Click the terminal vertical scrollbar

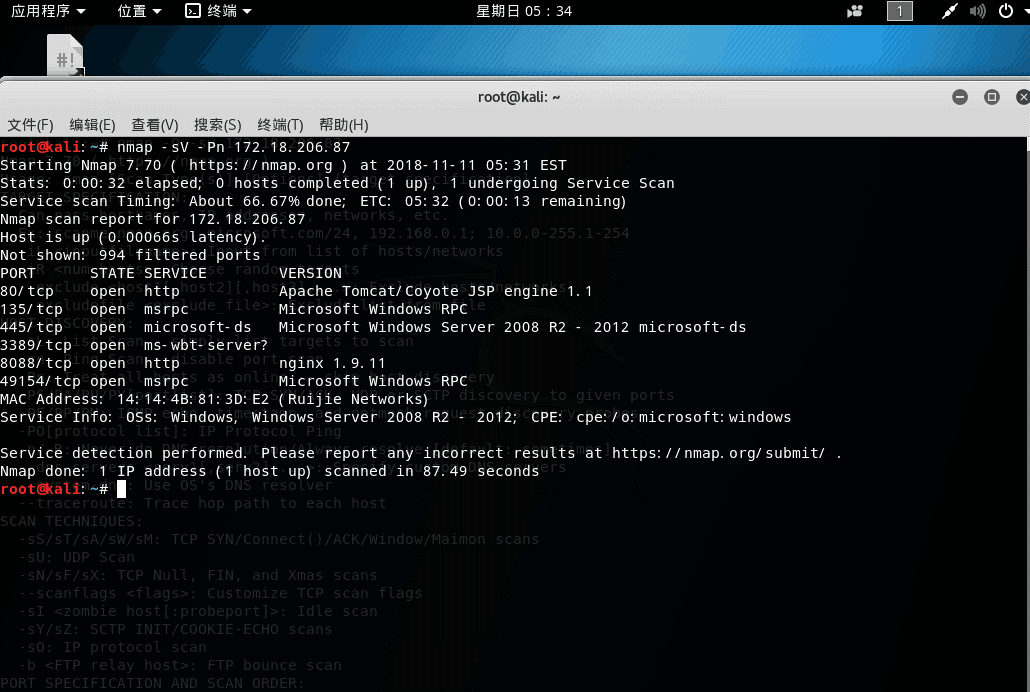coord(1027,414)
